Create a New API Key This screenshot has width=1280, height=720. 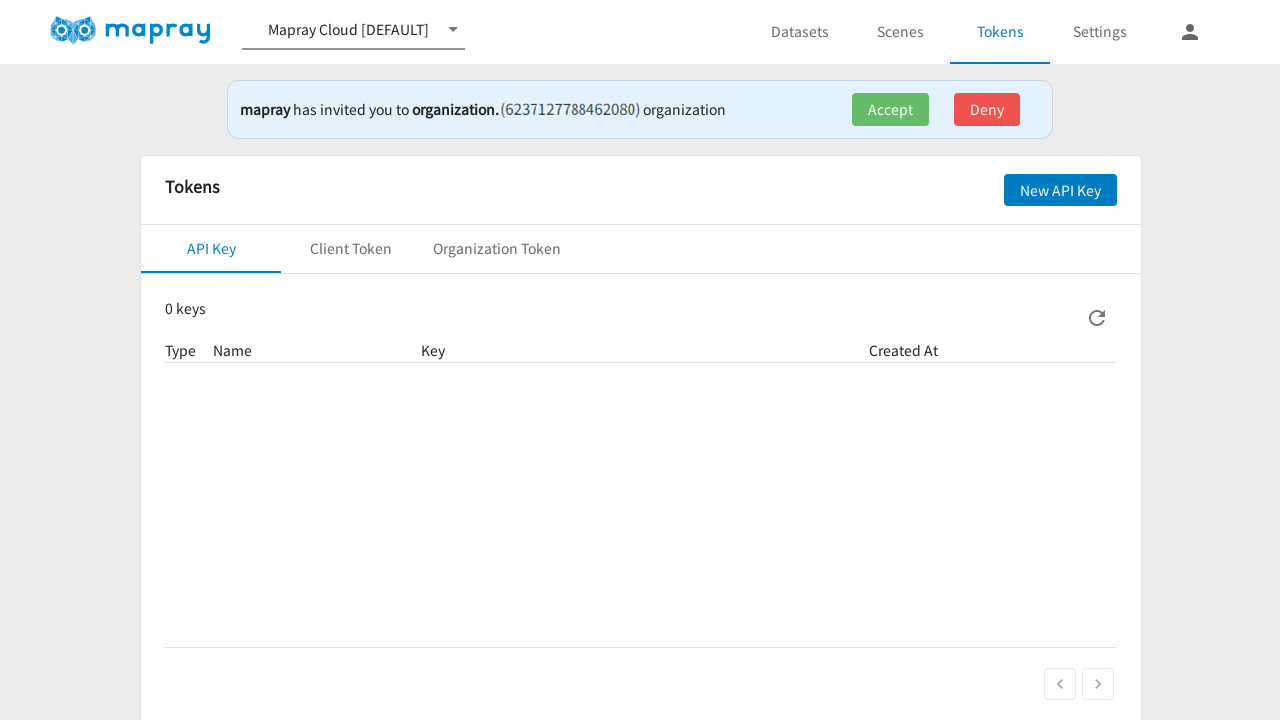(x=1060, y=190)
